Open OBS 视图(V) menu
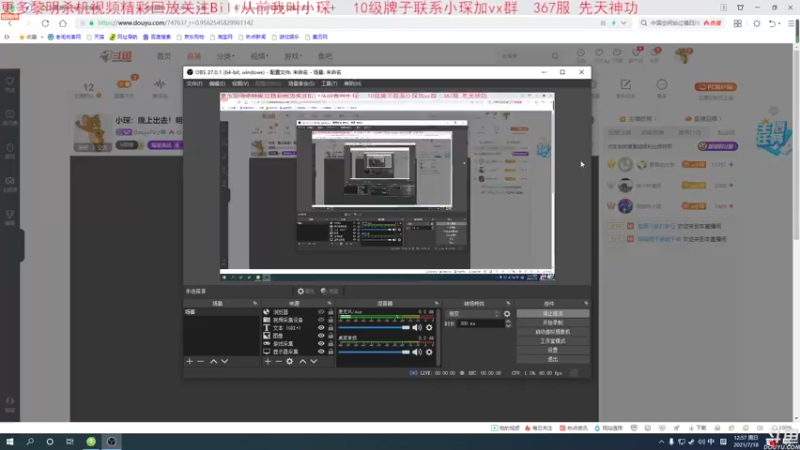Viewport: 800px width, 450px height. point(240,84)
